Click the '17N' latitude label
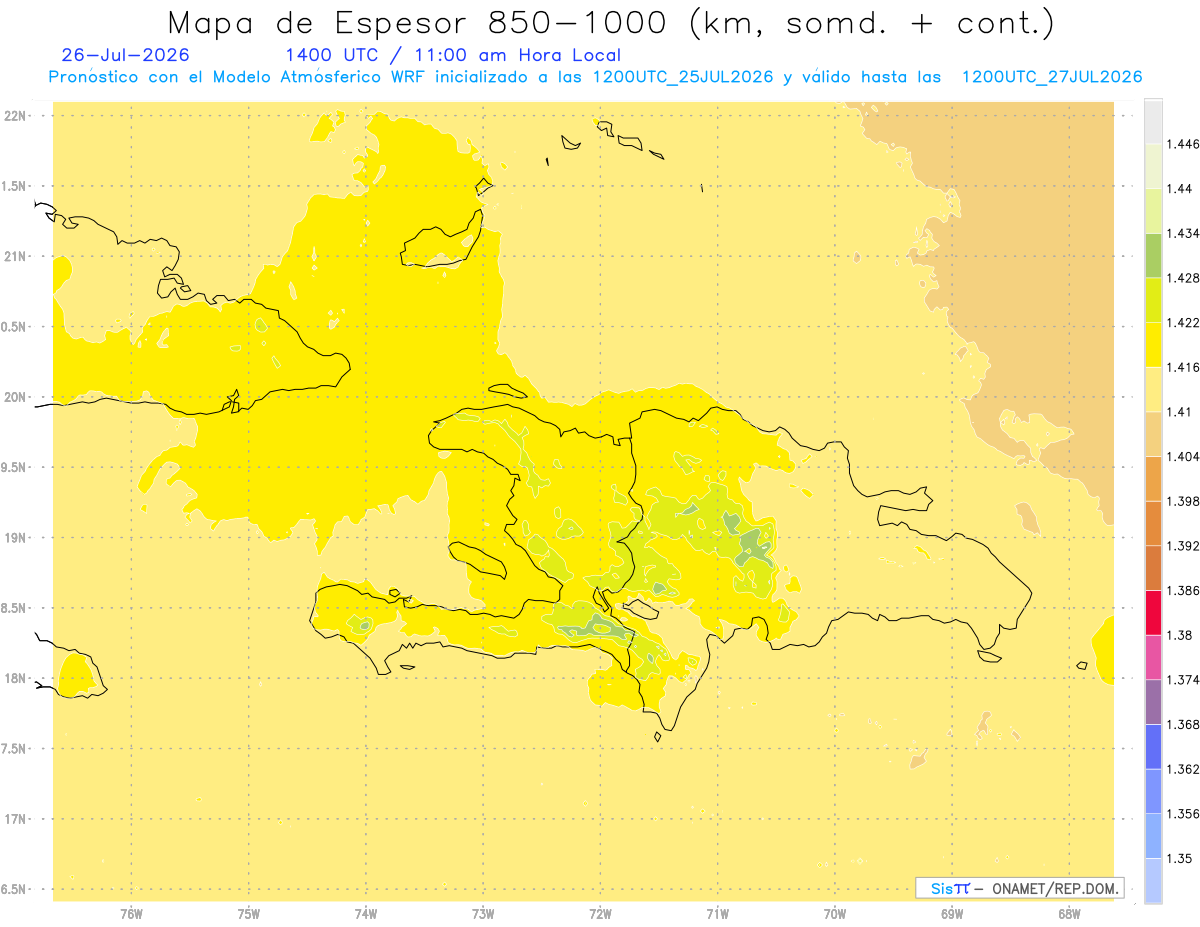Viewport: 1200px width, 927px height. pyautogui.click(x=15, y=819)
